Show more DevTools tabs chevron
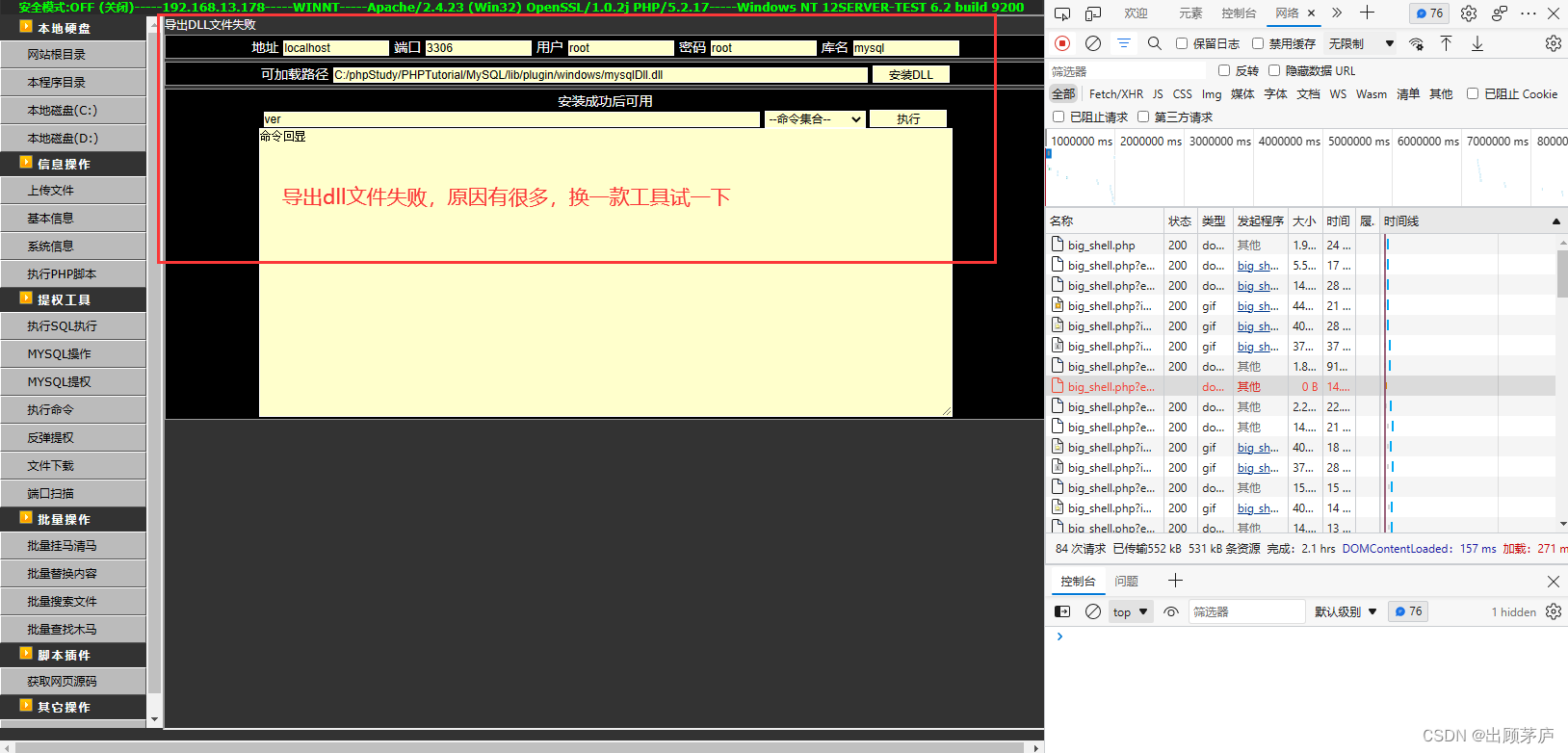The image size is (1568, 753). coord(1337,13)
